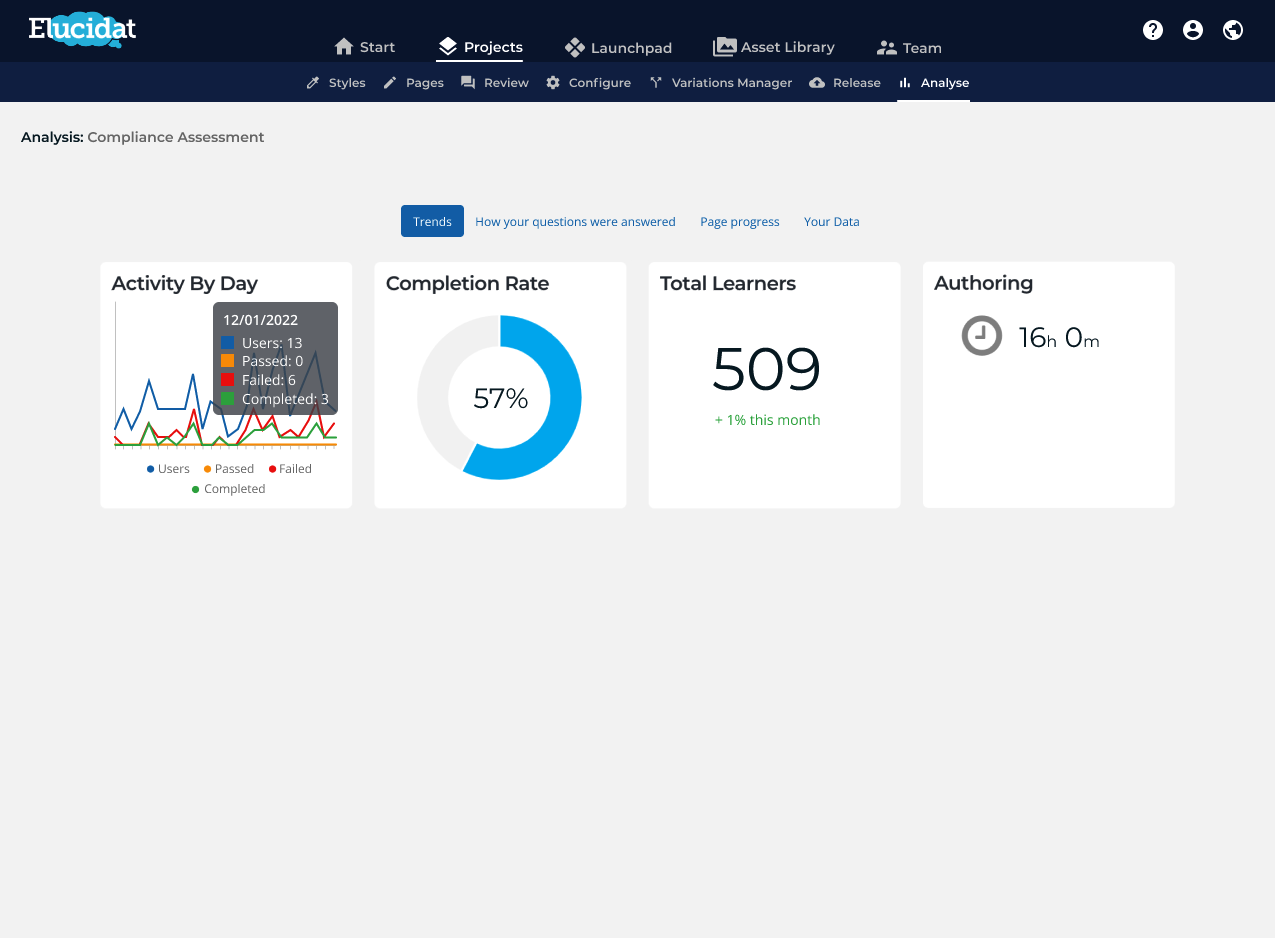
Task: Click the Release cloud upload icon
Action: click(x=817, y=83)
